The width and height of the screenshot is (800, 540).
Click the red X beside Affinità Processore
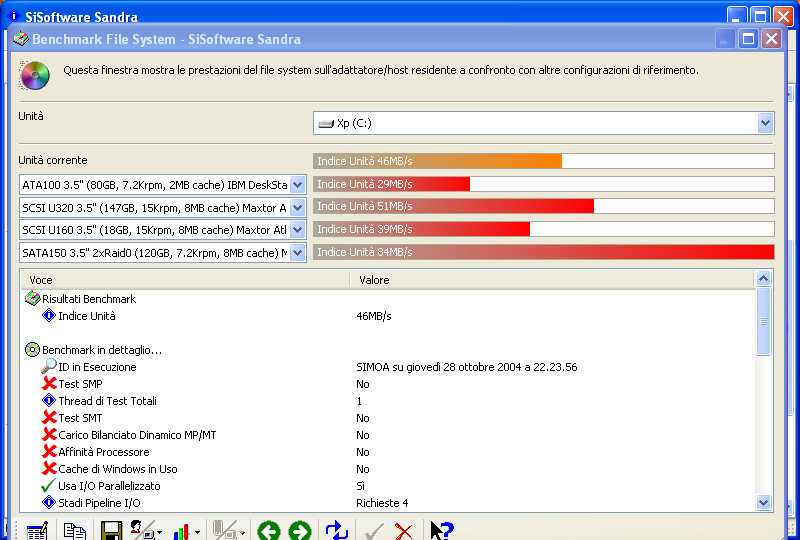(49, 451)
